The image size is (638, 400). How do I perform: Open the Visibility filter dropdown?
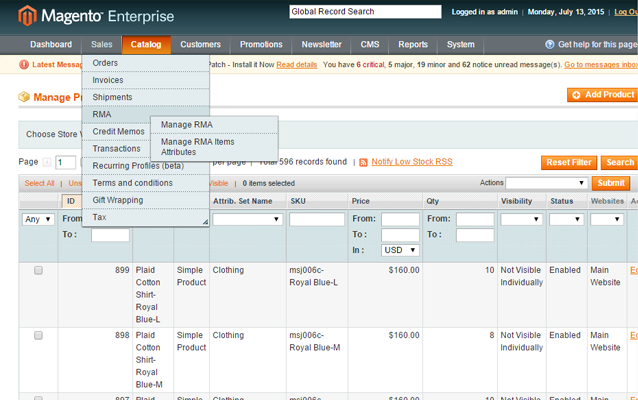click(520, 219)
